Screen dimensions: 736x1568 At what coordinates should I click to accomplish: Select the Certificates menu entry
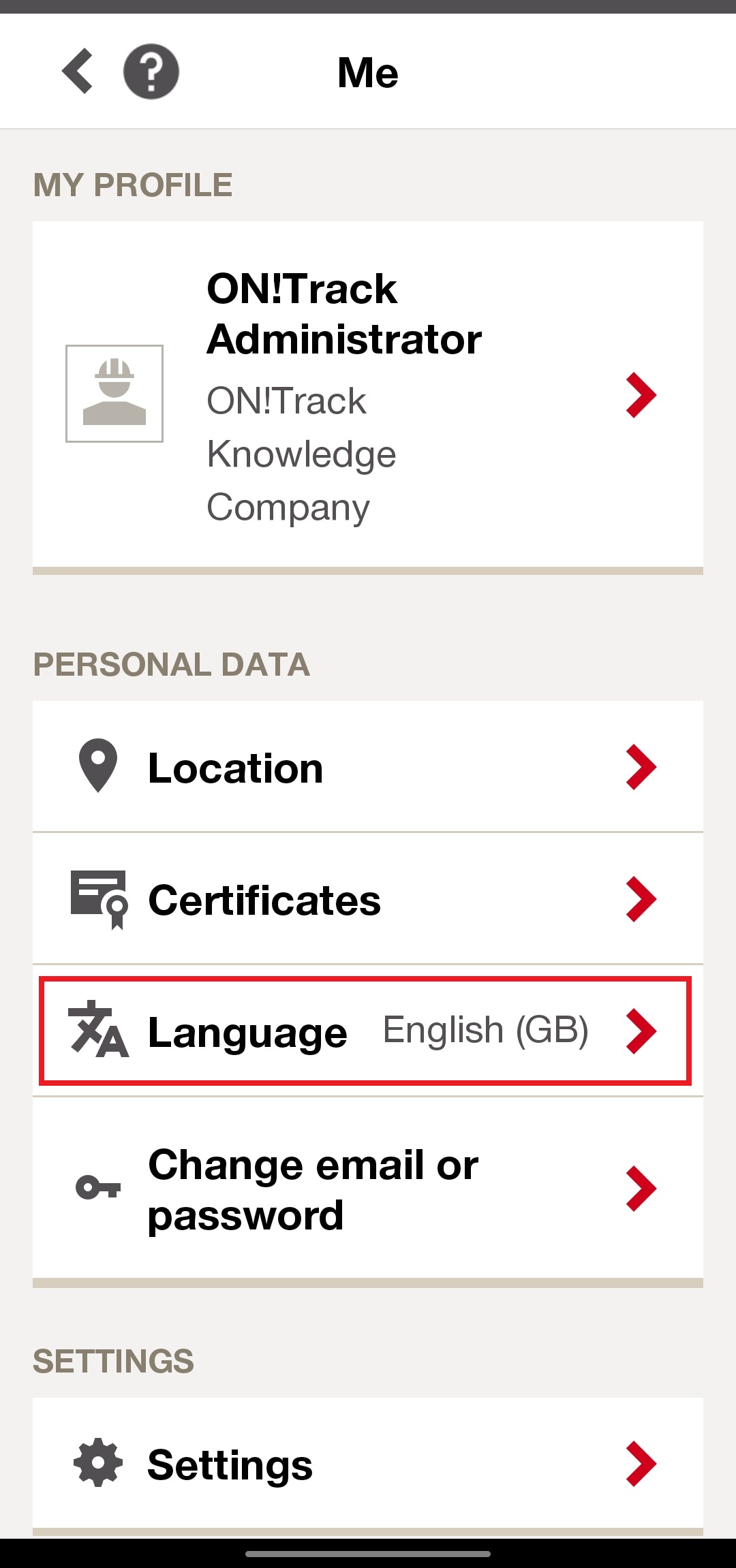pos(368,898)
